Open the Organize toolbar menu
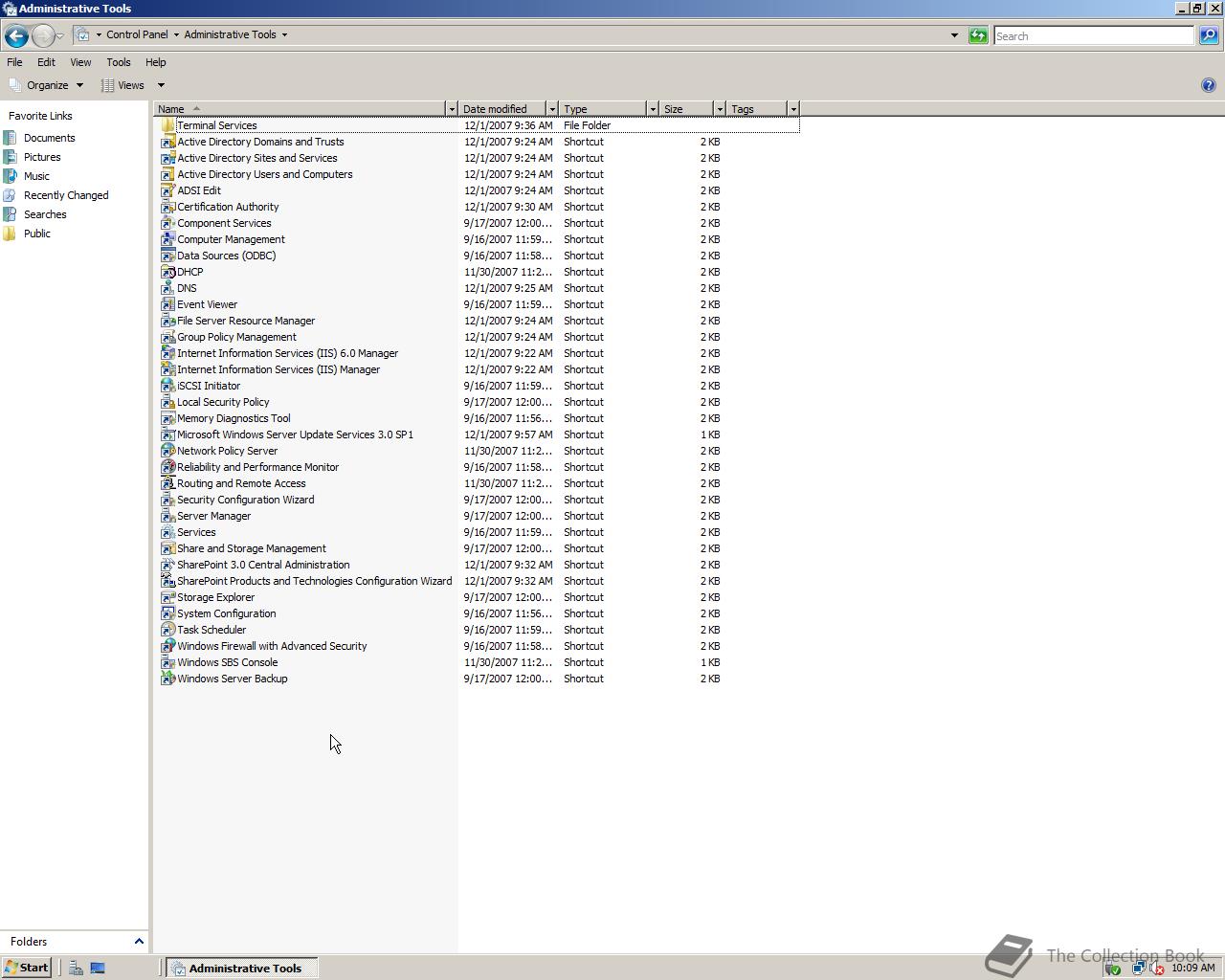Screen dimensions: 1225x980 46,85
